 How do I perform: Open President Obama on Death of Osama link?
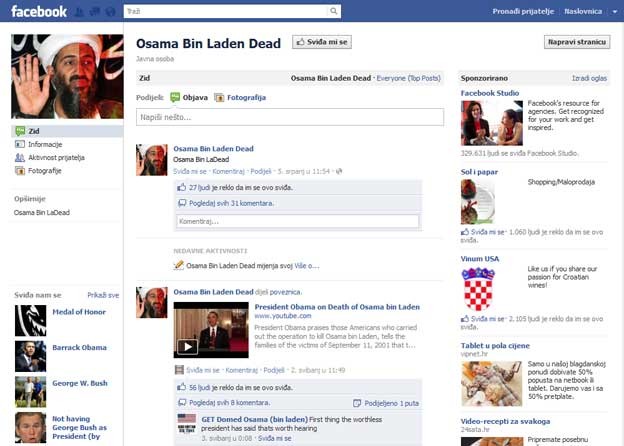(x=337, y=307)
